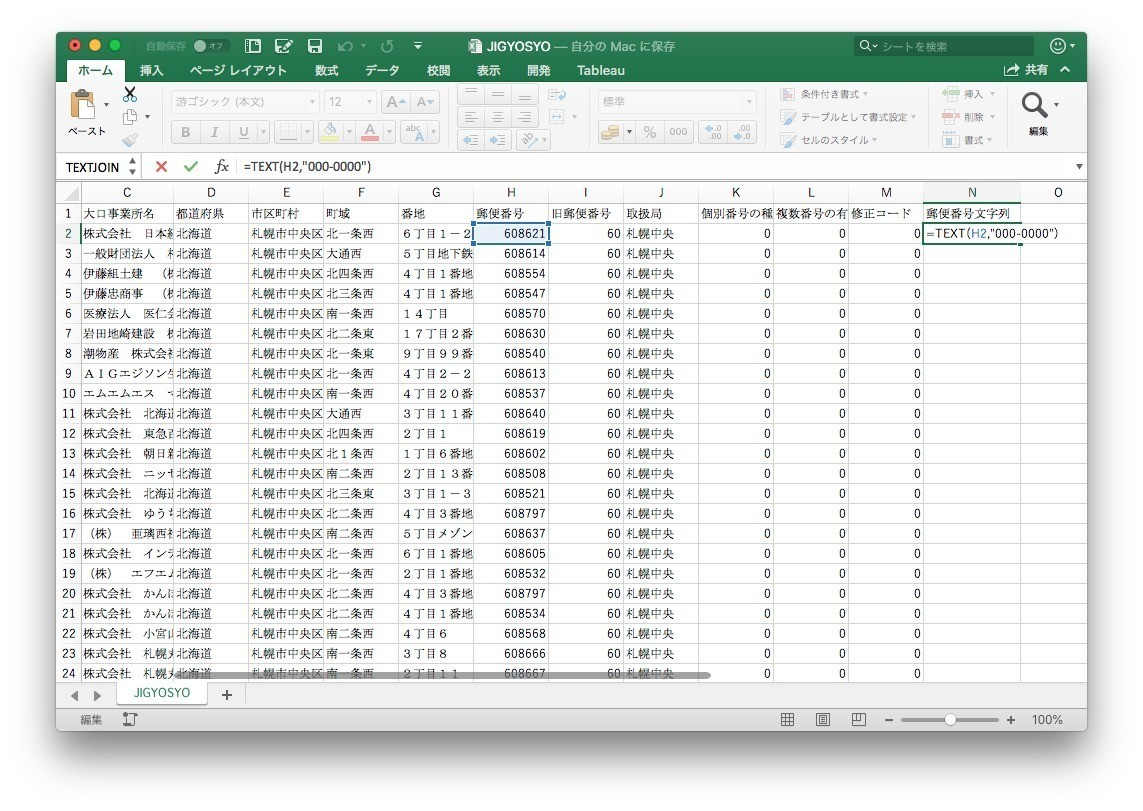The image size is (1143, 811).
Task: Open the insert function fx dialog
Action: (222, 166)
